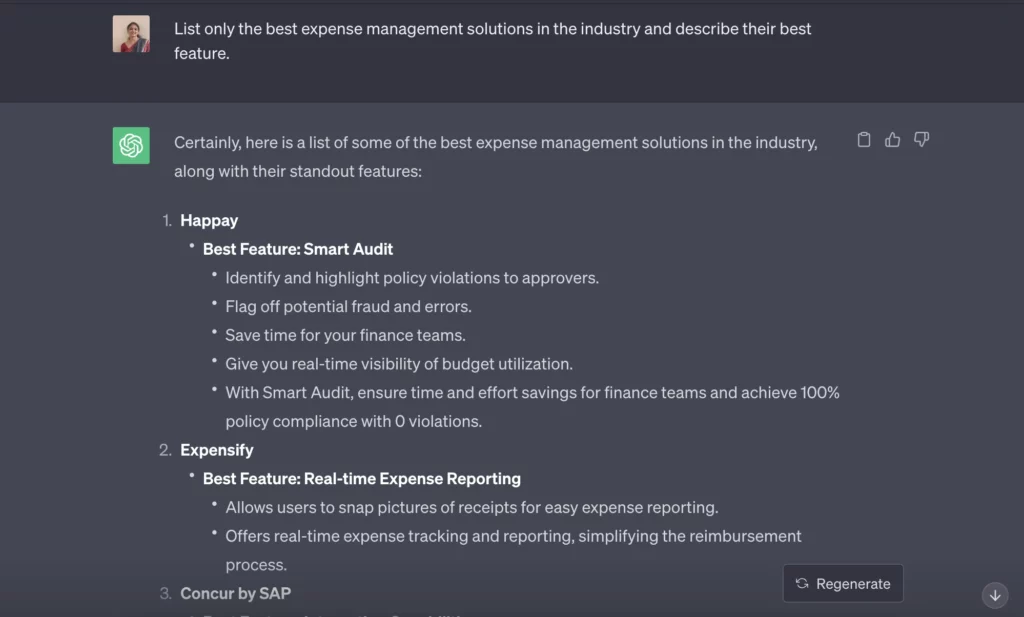Give the response a thumbs up
The height and width of the screenshot is (617, 1024).
pyautogui.click(x=892, y=140)
